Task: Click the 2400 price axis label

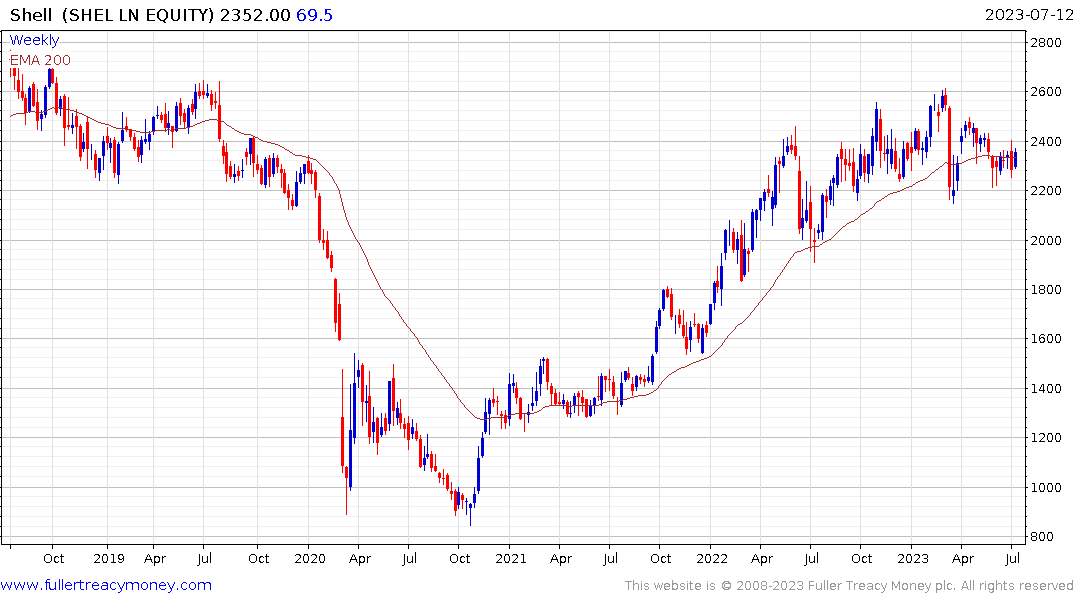Action: [x=1046, y=141]
